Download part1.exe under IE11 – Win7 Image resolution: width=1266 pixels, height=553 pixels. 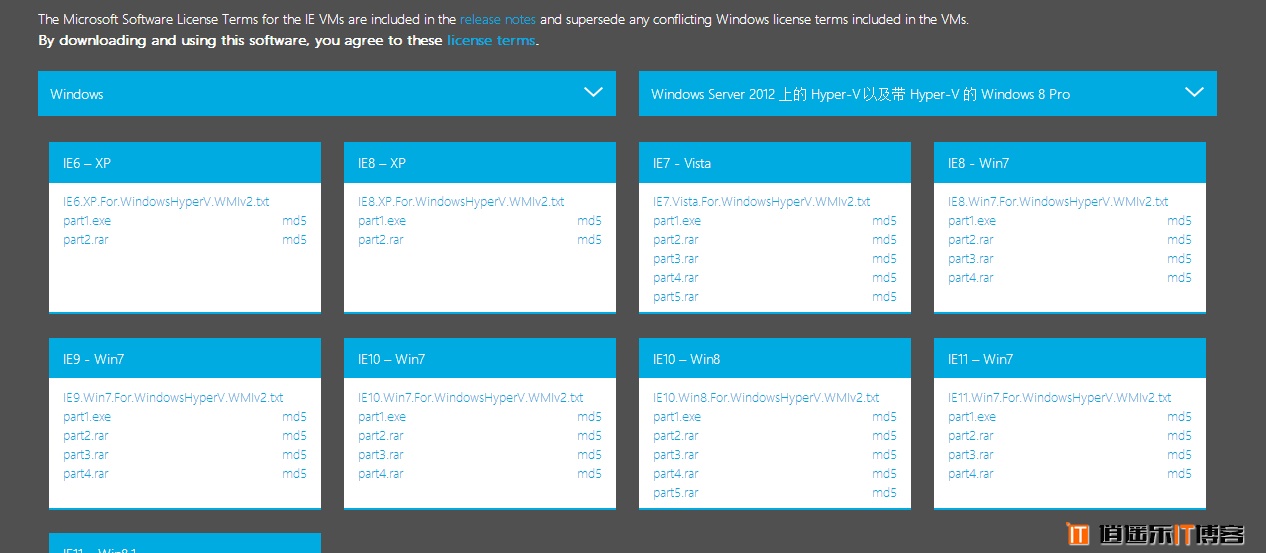[x=972, y=417]
